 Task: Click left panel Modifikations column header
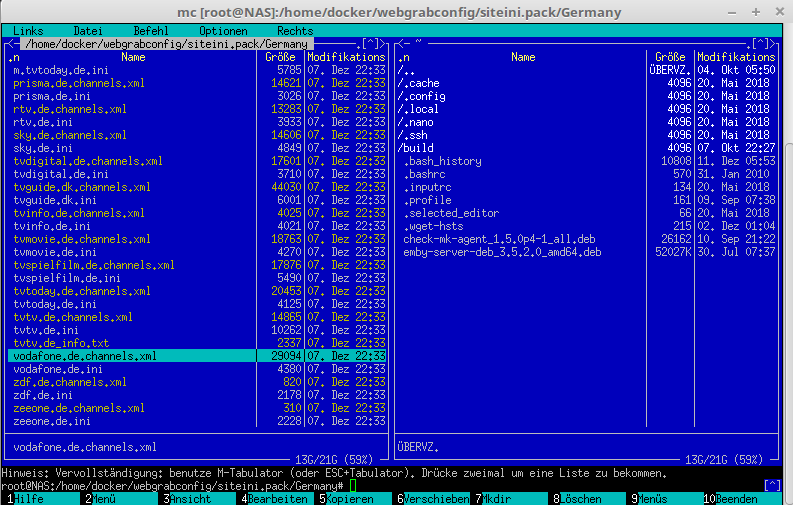[x=346, y=57]
